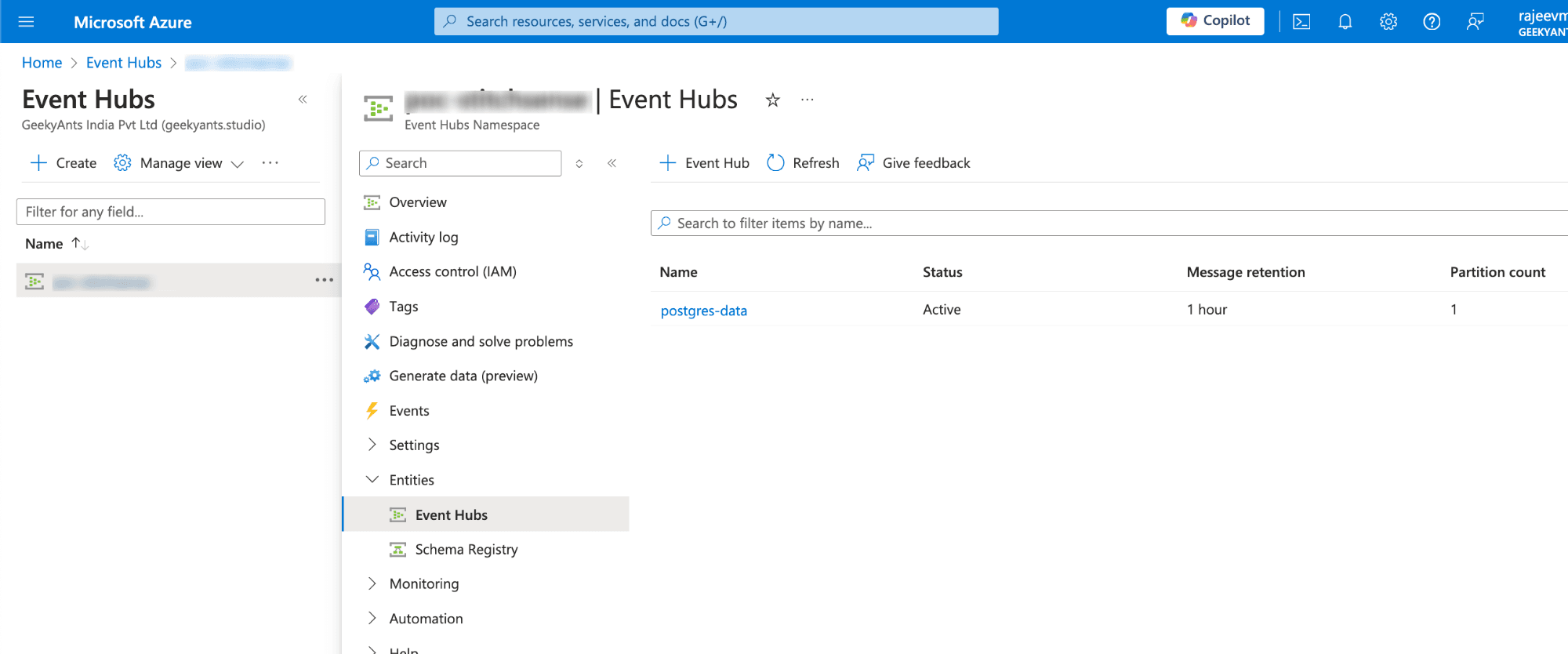Open the hamburger portal menu
The image size is (1568, 654).
click(26, 22)
